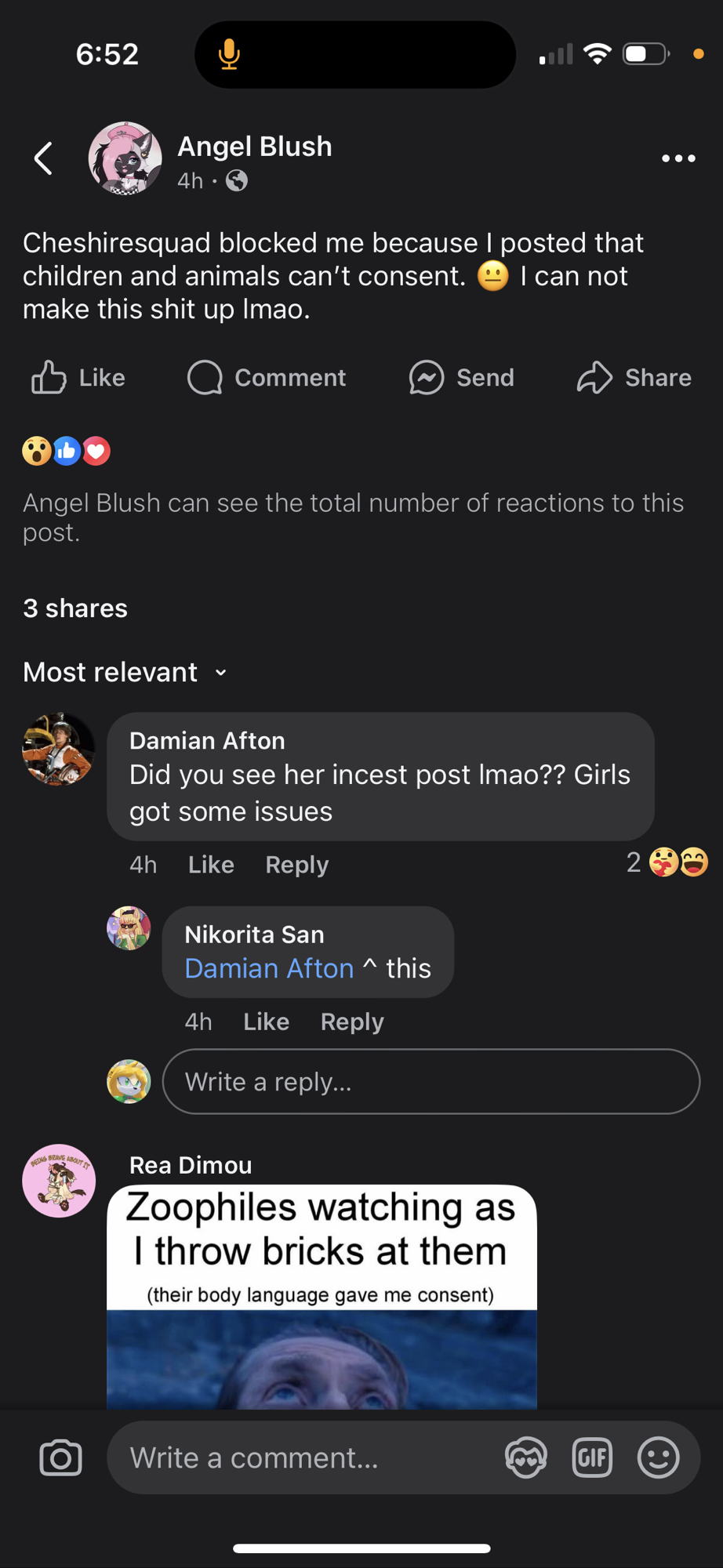Open the camera icon in comment bar

point(60,1458)
